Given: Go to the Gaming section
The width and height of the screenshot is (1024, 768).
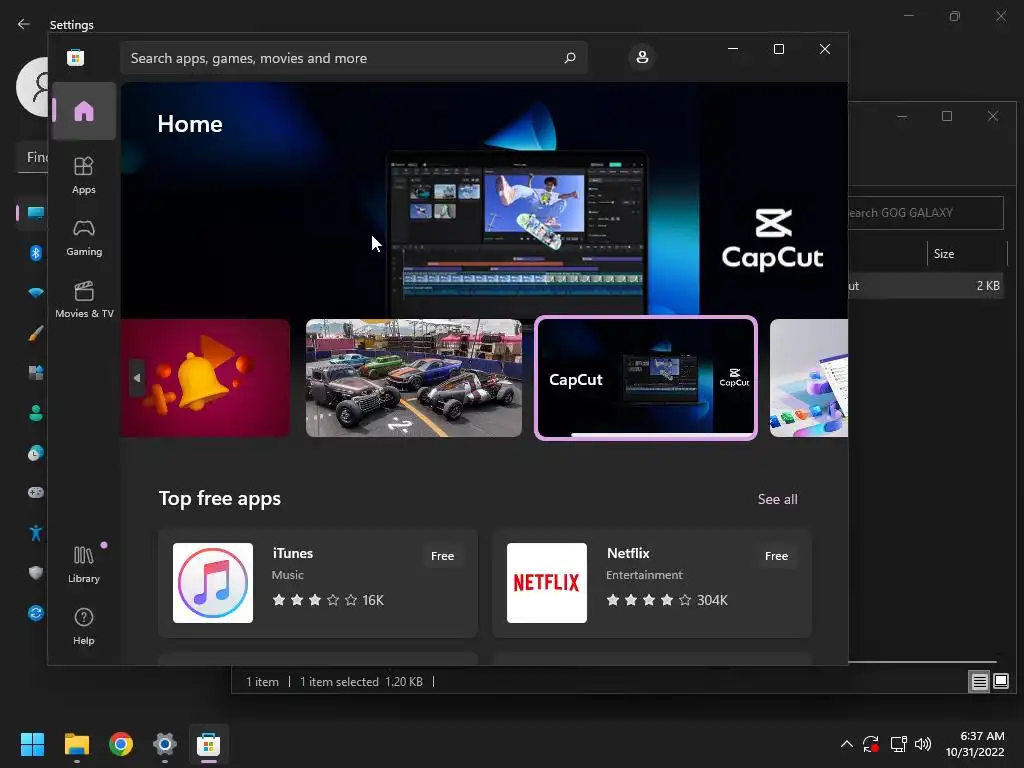Looking at the screenshot, I should coord(84,237).
